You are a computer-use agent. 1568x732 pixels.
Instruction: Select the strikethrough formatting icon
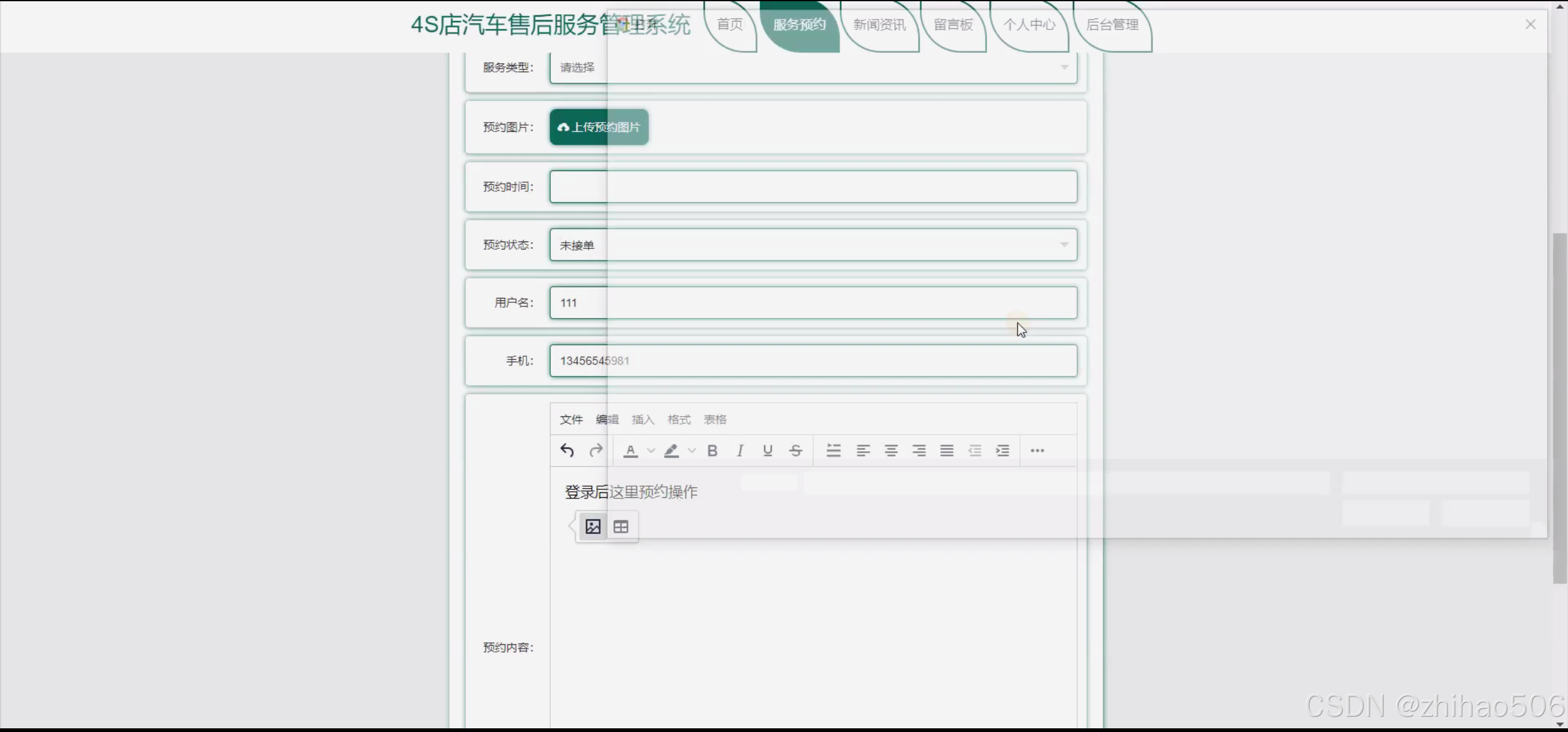[x=795, y=450]
